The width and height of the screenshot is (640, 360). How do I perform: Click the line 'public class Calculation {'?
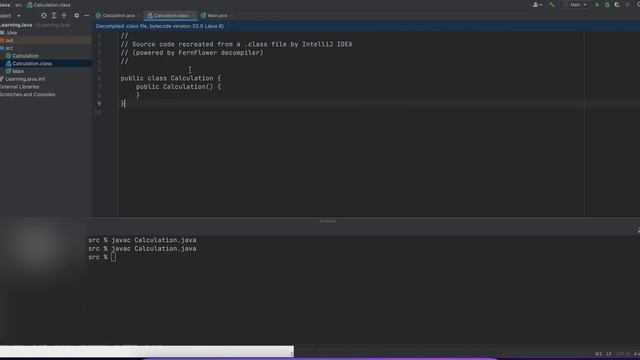point(171,78)
